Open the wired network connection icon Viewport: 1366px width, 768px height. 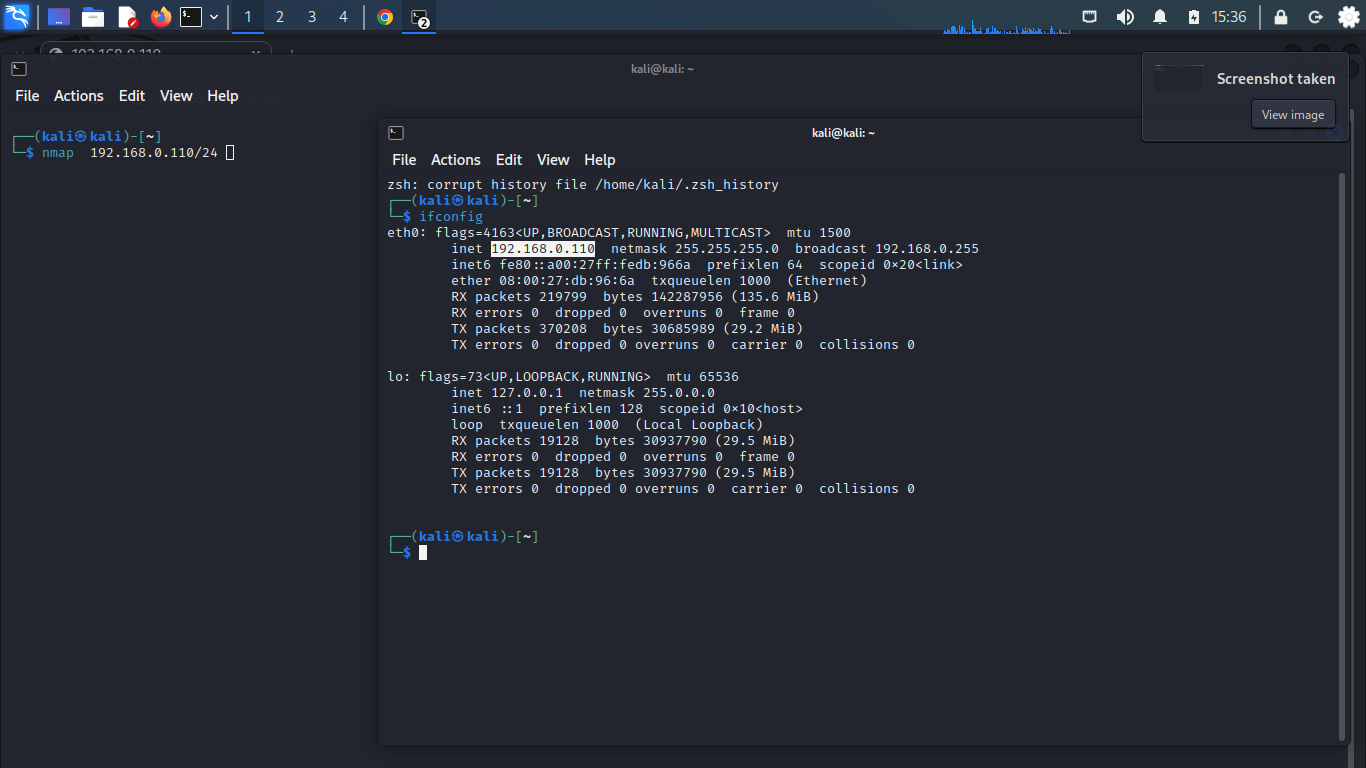tap(1090, 17)
